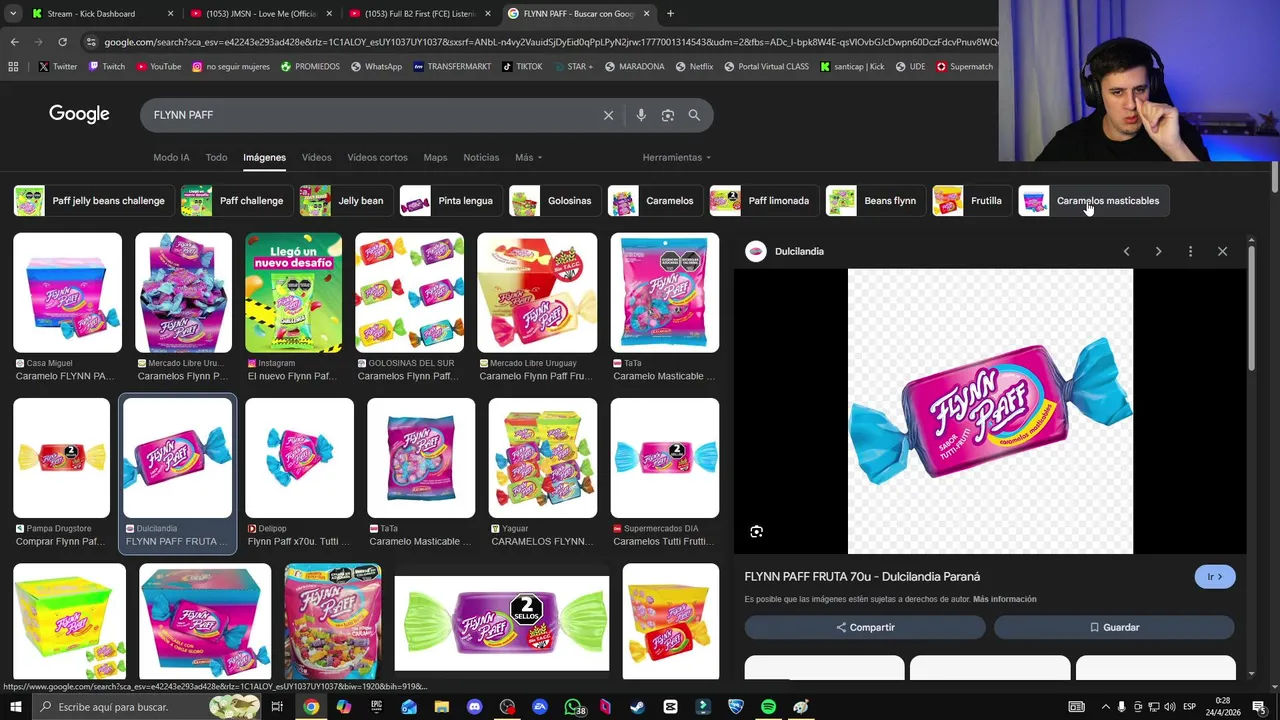Filter by Pinta lengua chip
The height and width of the screenshot is (720, 1280).
(x=449, y=201)
